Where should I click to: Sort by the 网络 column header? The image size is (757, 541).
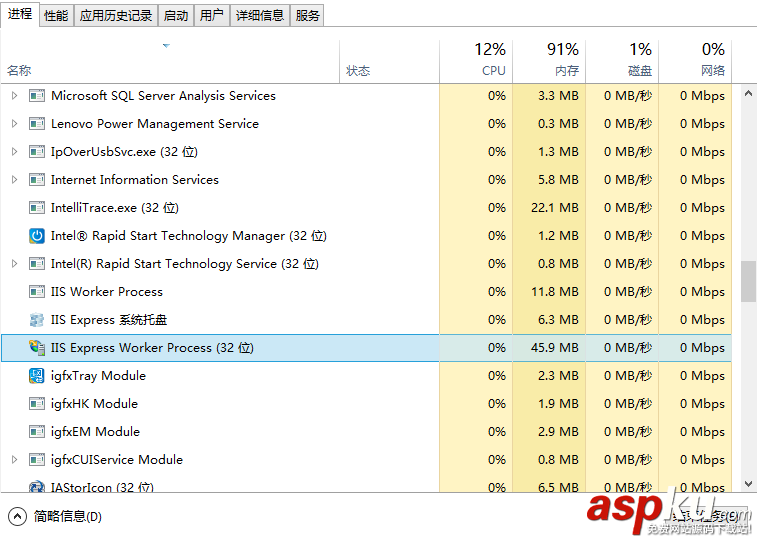click(x=695, y=62)
